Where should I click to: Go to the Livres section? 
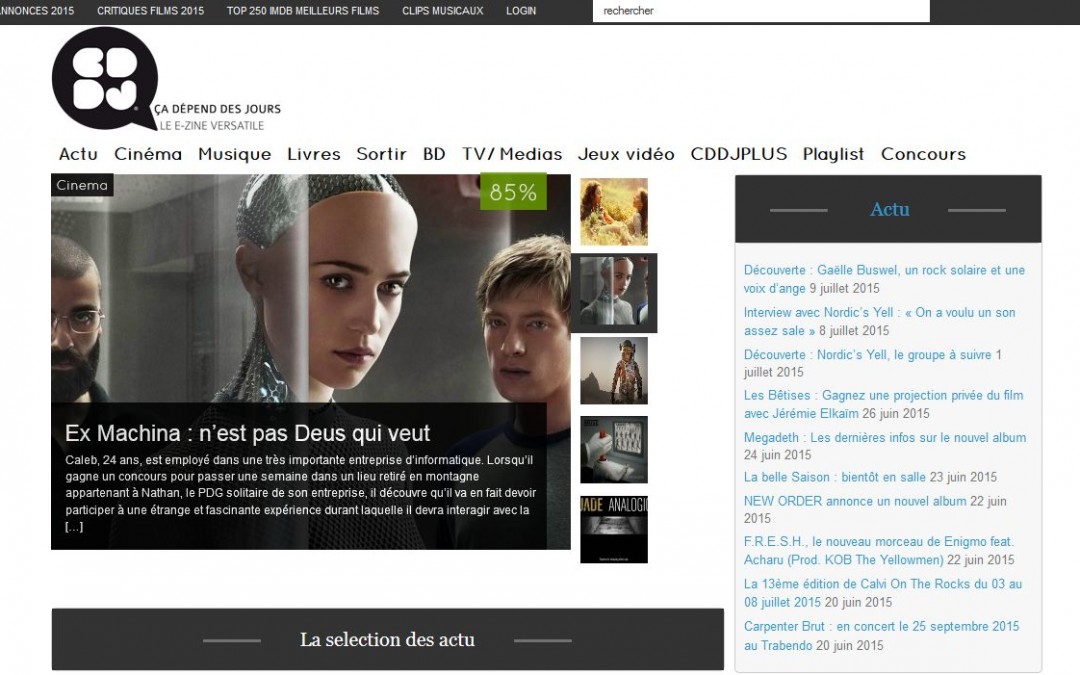tap(314, 154)
